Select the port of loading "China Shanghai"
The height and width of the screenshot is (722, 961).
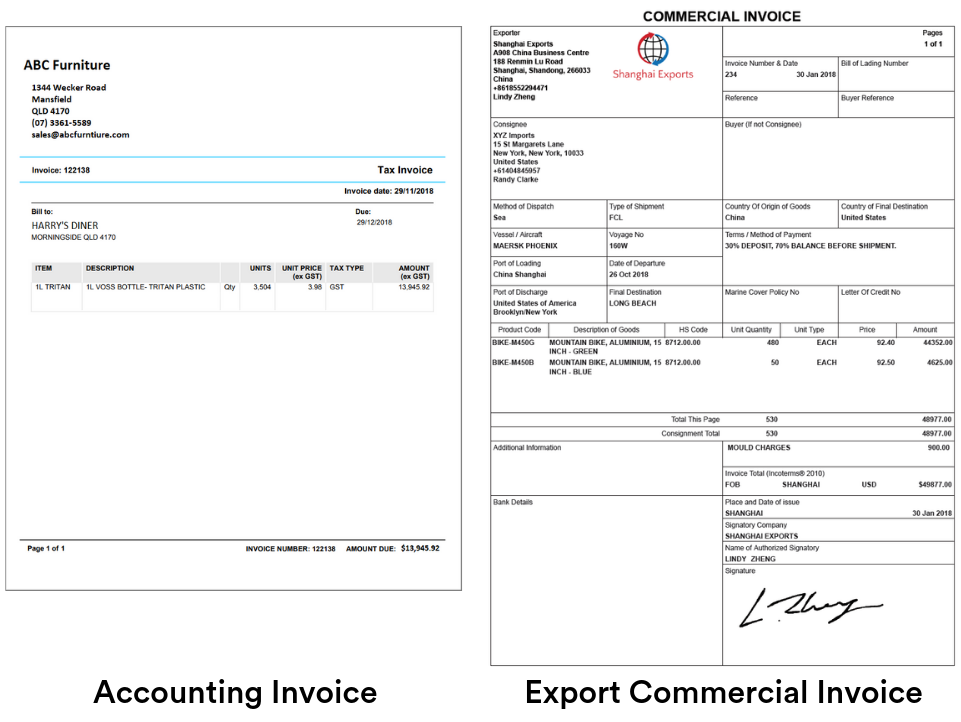(x=519, y=275)
